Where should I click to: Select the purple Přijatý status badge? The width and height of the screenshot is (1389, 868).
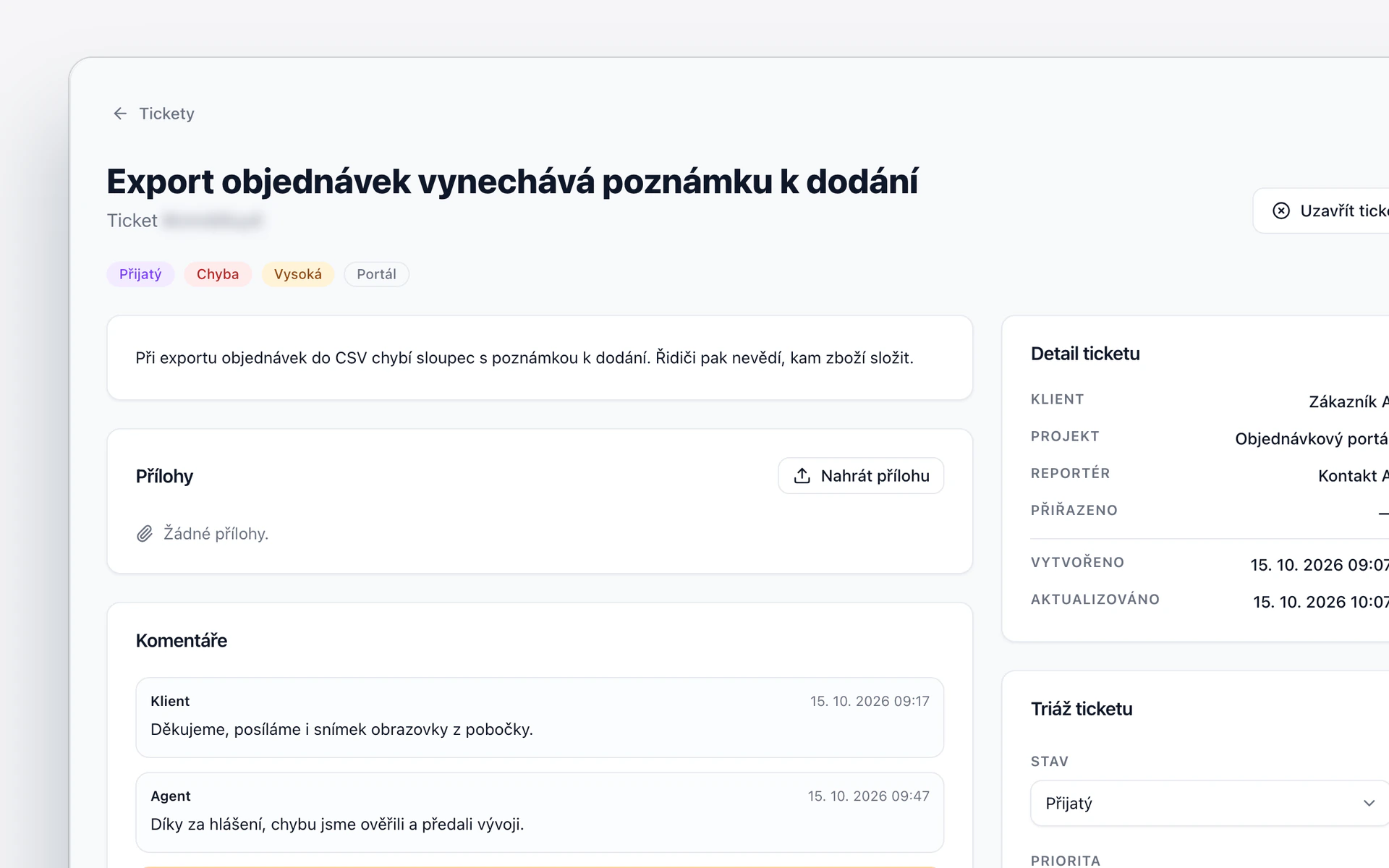[140, 274]
